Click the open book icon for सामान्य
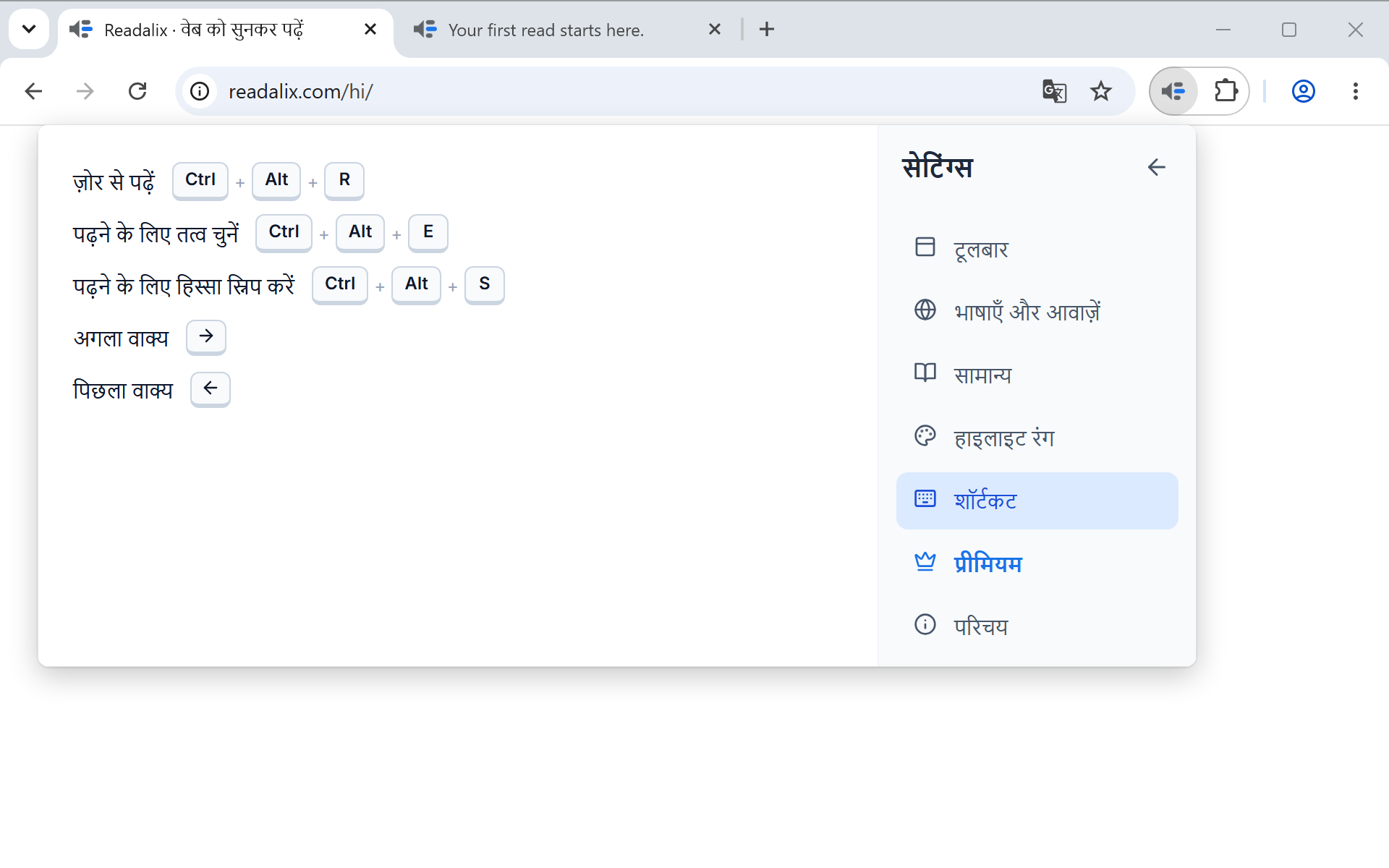This screenshot has width=1389, height=868. (925, 373)
